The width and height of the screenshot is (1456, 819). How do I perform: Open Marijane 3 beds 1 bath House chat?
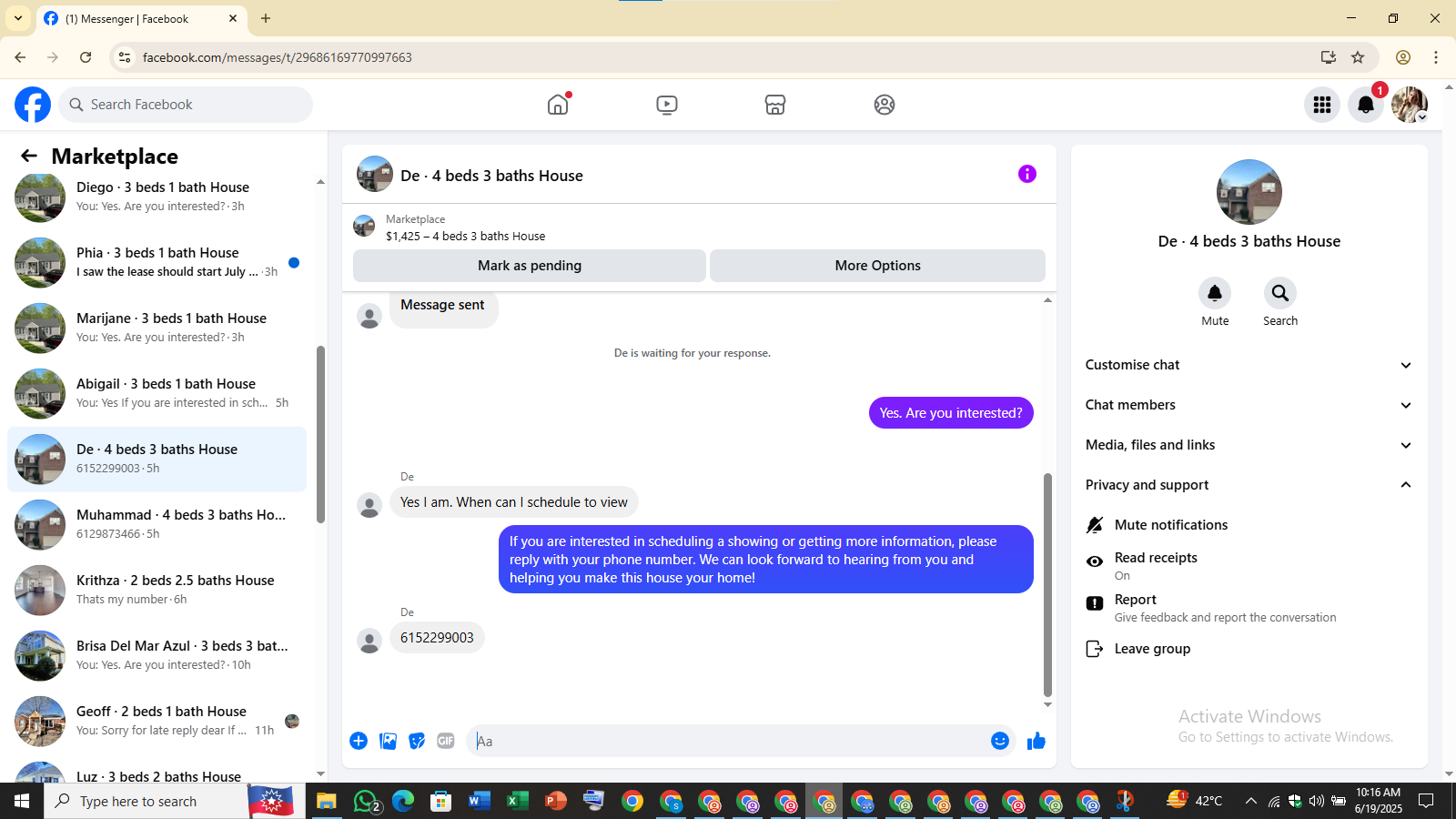coord(157,328)
